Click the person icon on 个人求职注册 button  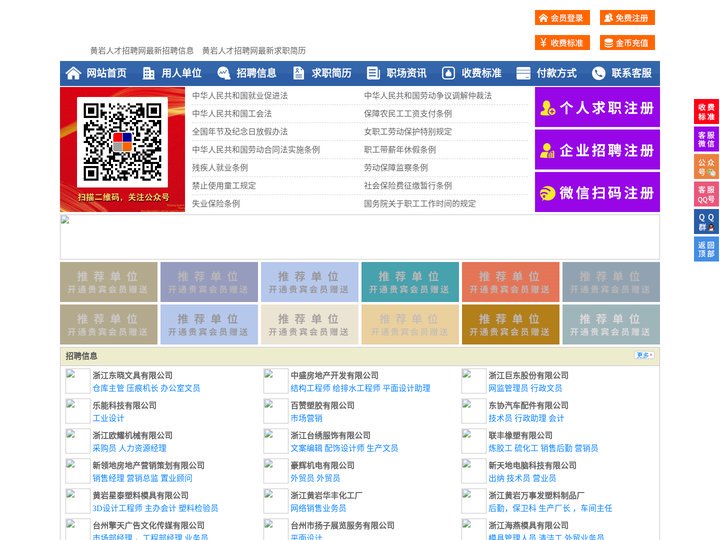(x=547, y=108)
